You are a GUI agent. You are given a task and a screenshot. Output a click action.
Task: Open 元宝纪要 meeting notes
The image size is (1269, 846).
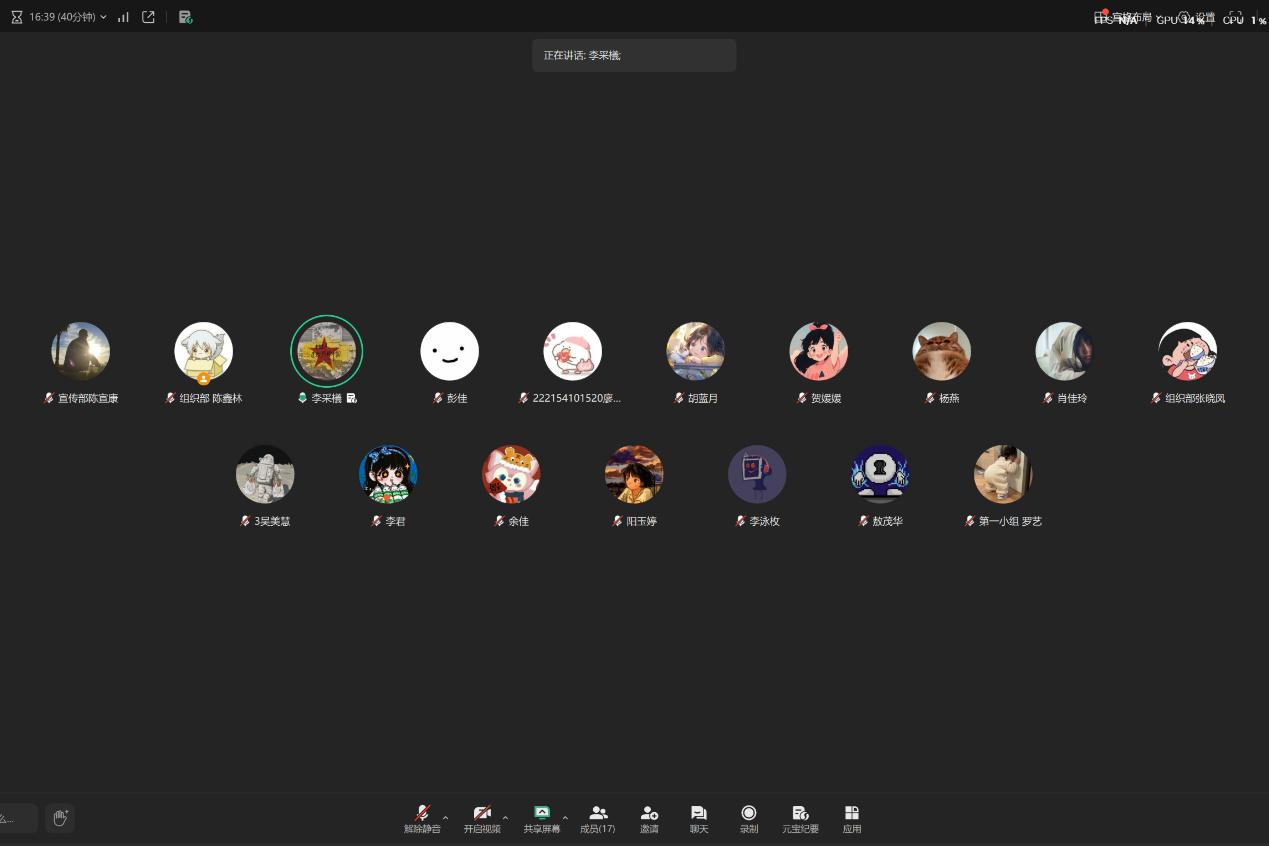pos(800,818)
